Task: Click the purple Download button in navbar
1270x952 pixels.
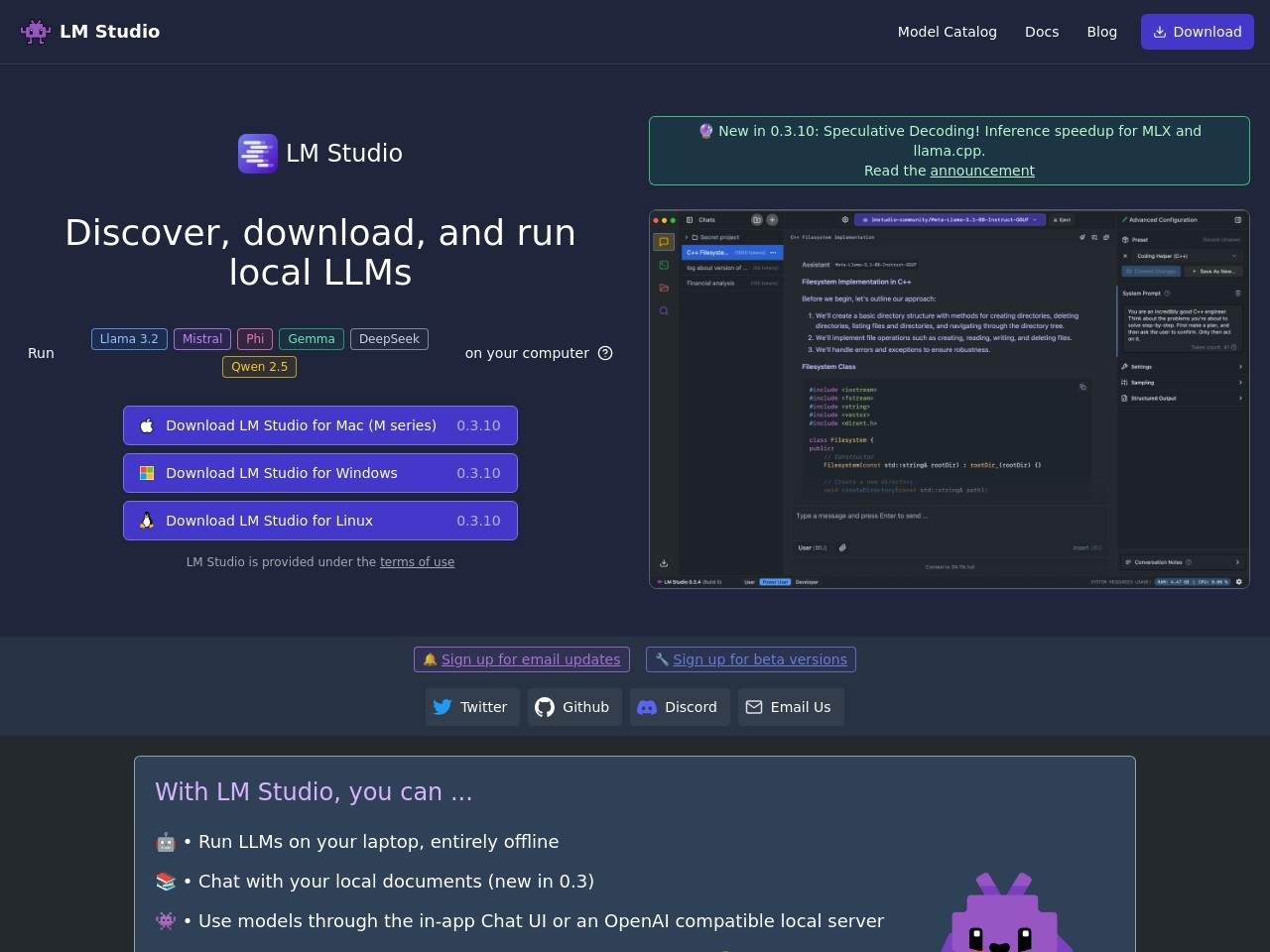Action: tap(1197, 32)
